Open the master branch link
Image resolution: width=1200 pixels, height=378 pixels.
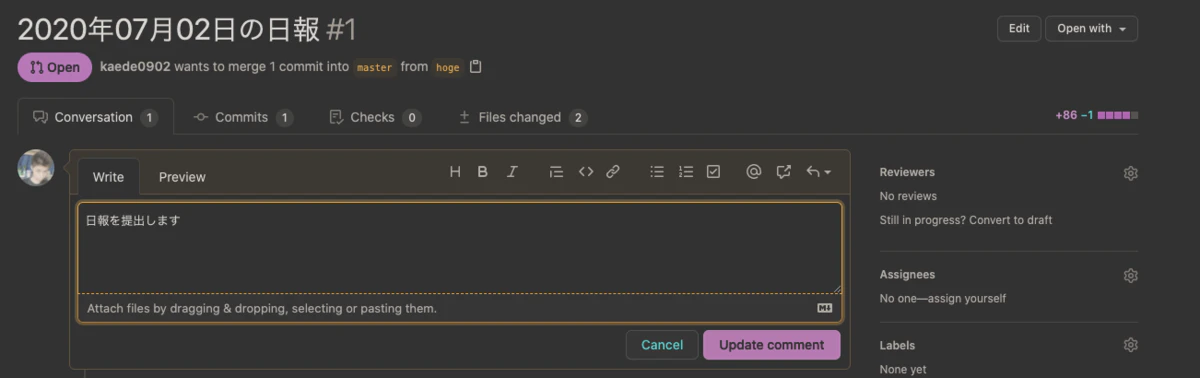coord(375,67)
